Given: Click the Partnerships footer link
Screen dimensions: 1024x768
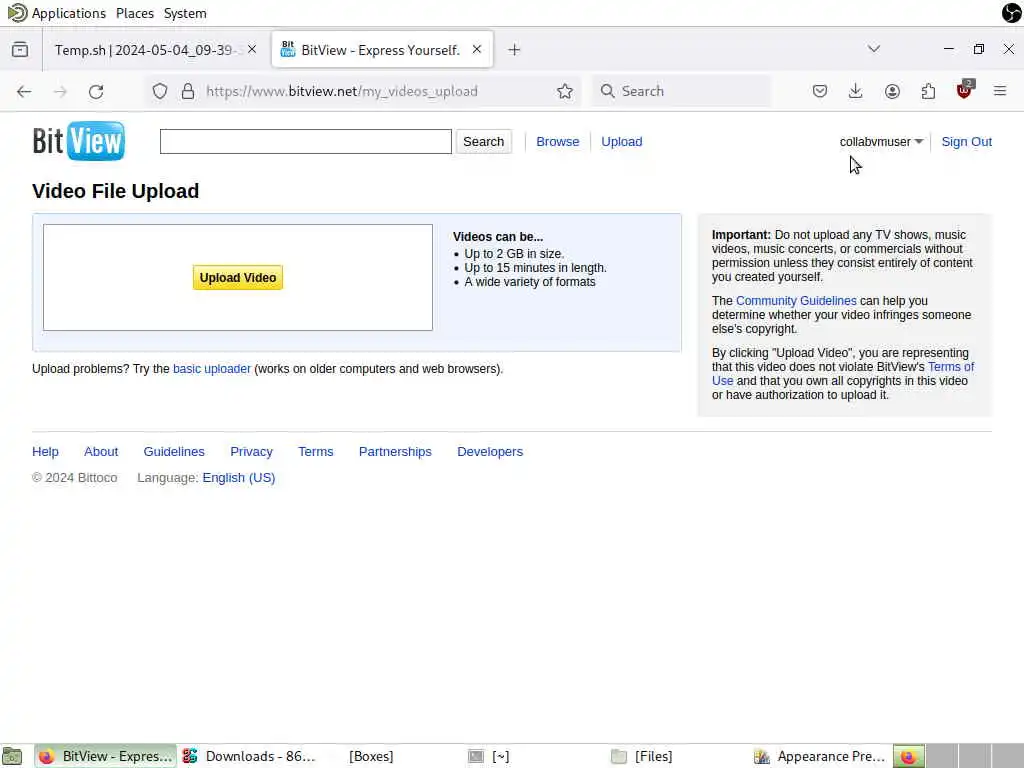Looking at the screenshot, I should click(x=395, y=452).
